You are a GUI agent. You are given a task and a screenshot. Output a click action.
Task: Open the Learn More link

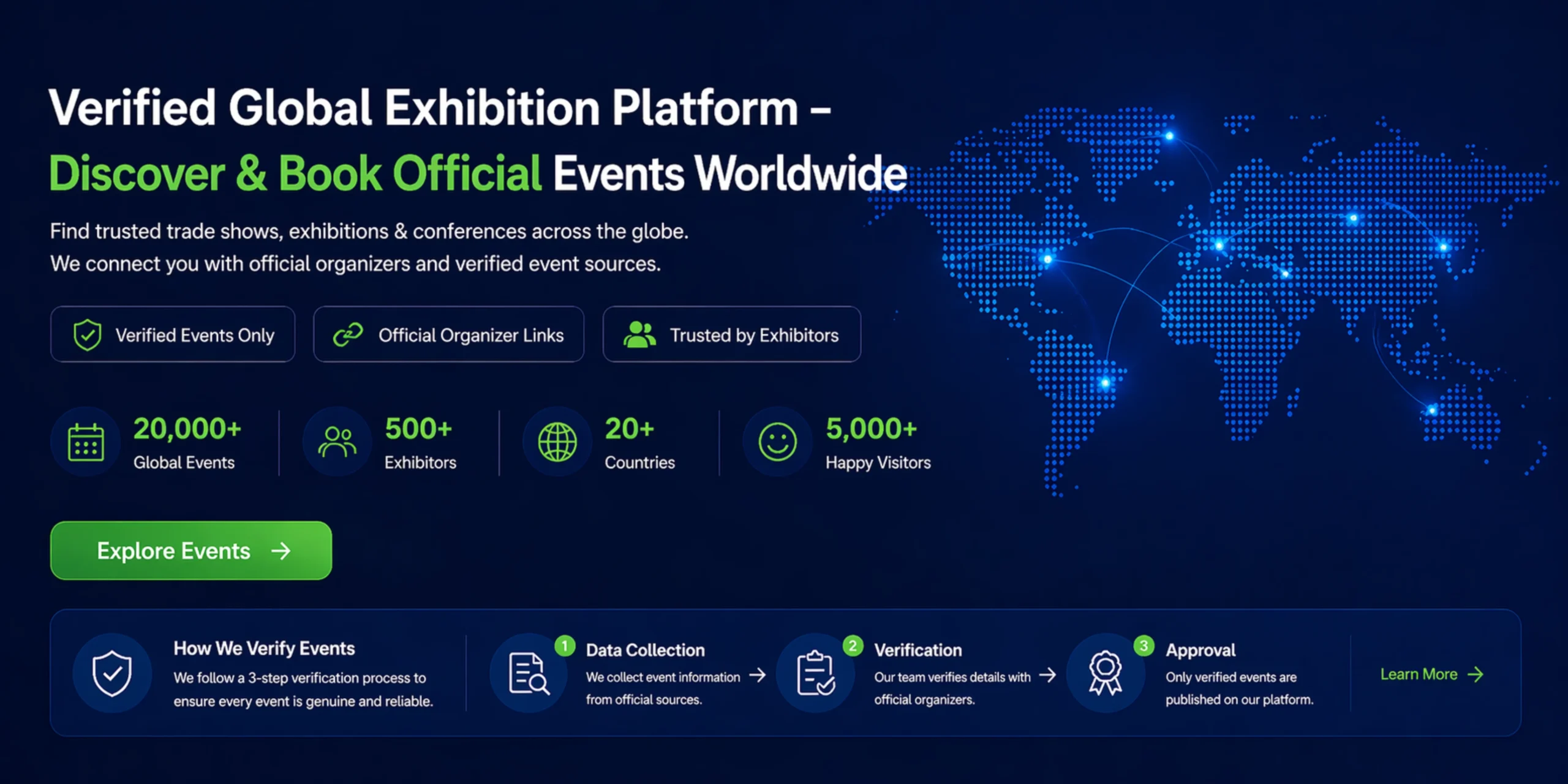(x=1431, y=674)
